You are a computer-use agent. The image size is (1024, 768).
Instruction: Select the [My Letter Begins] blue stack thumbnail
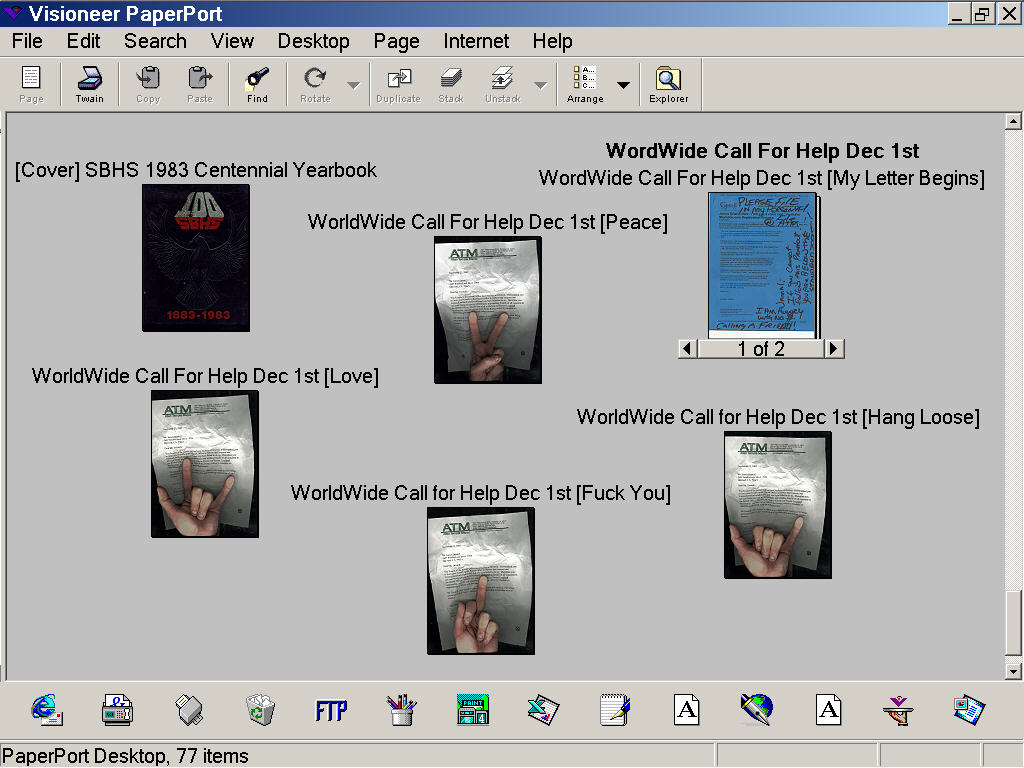click(x=763, y=265)
